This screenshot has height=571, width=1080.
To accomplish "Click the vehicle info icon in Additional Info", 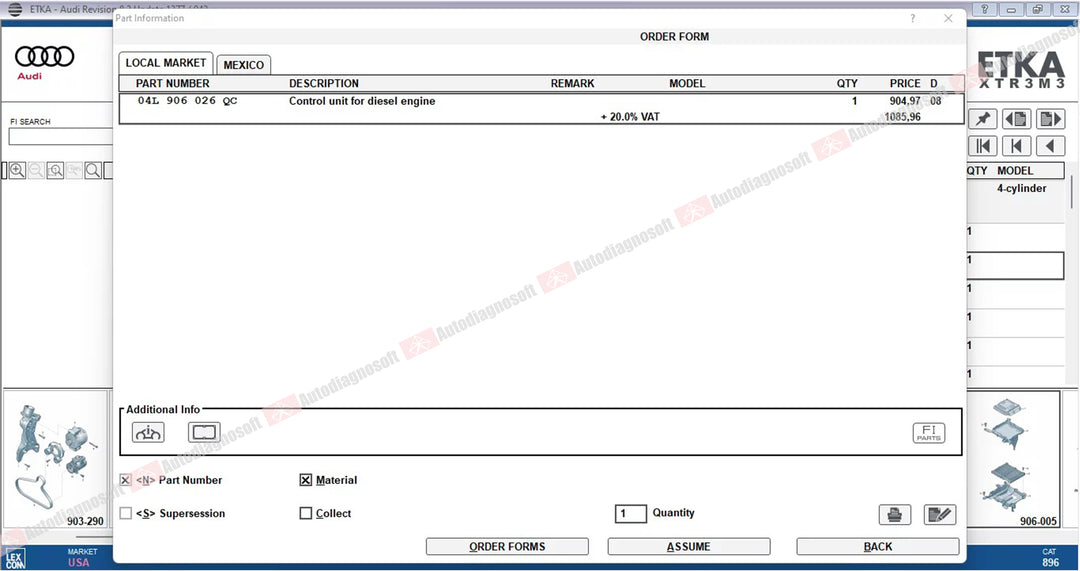I will (148, 432).
